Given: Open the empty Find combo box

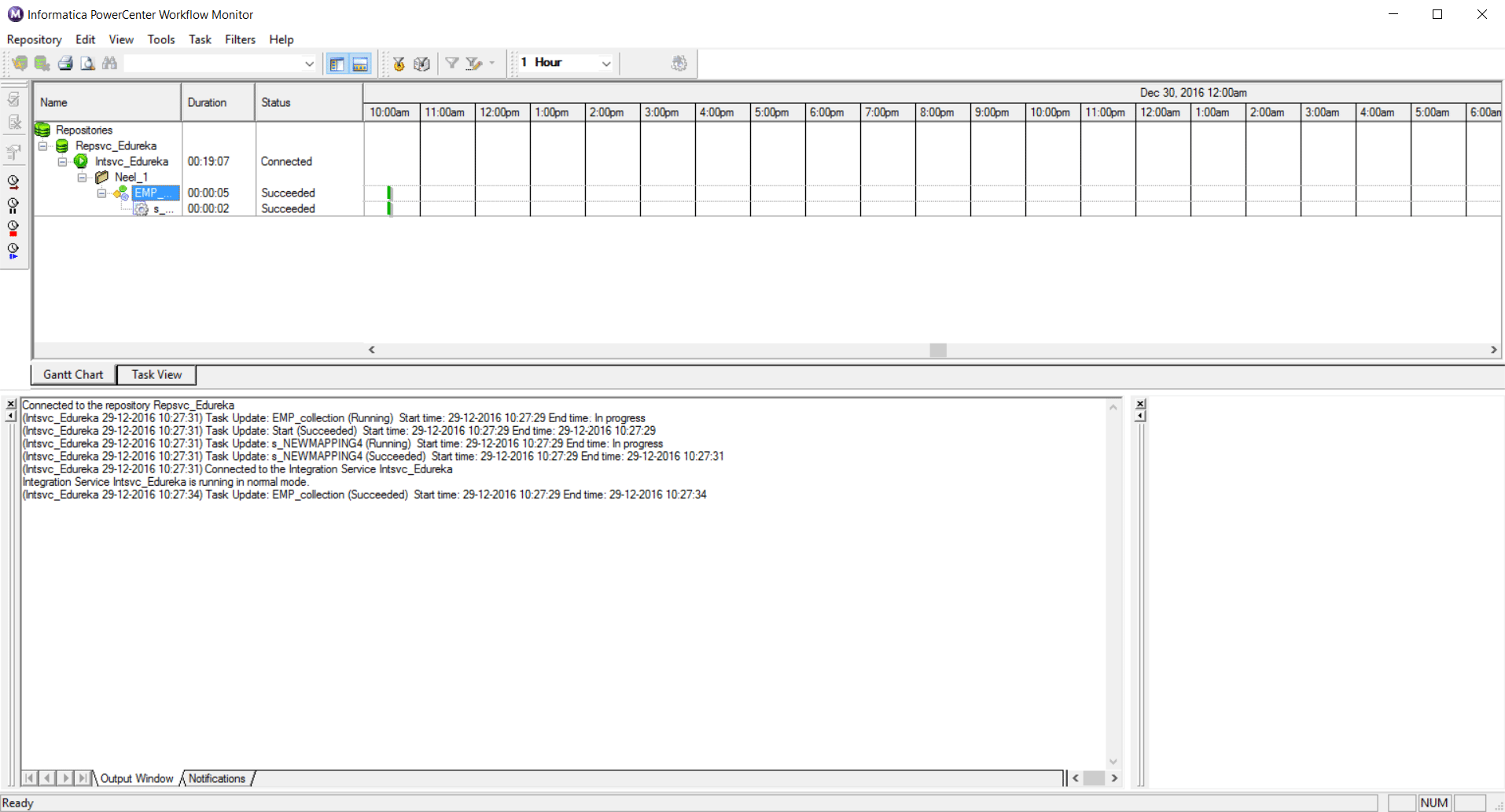Looking at the screenshot, I should [309, 64].
